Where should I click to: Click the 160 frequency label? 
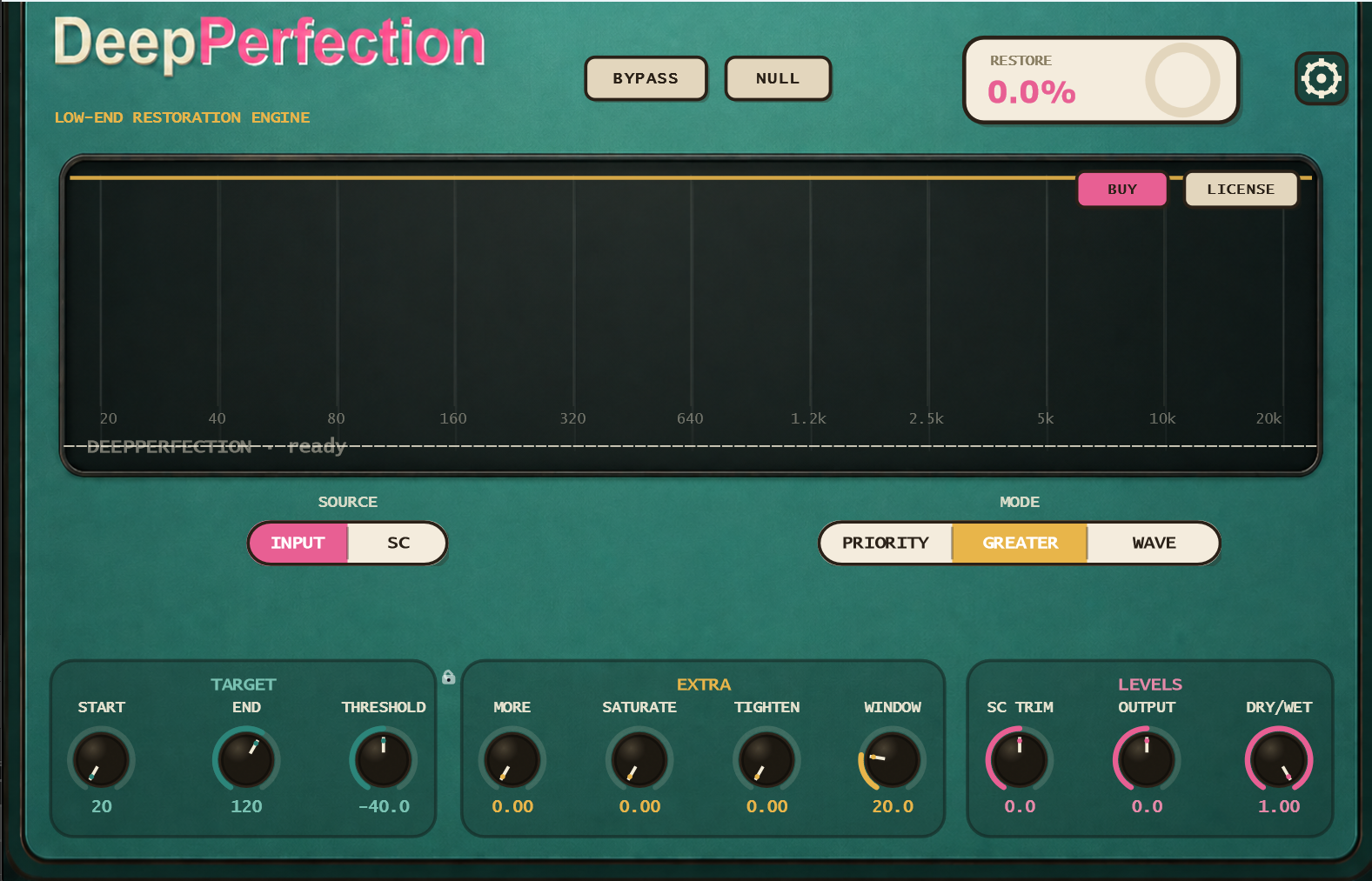453,418
